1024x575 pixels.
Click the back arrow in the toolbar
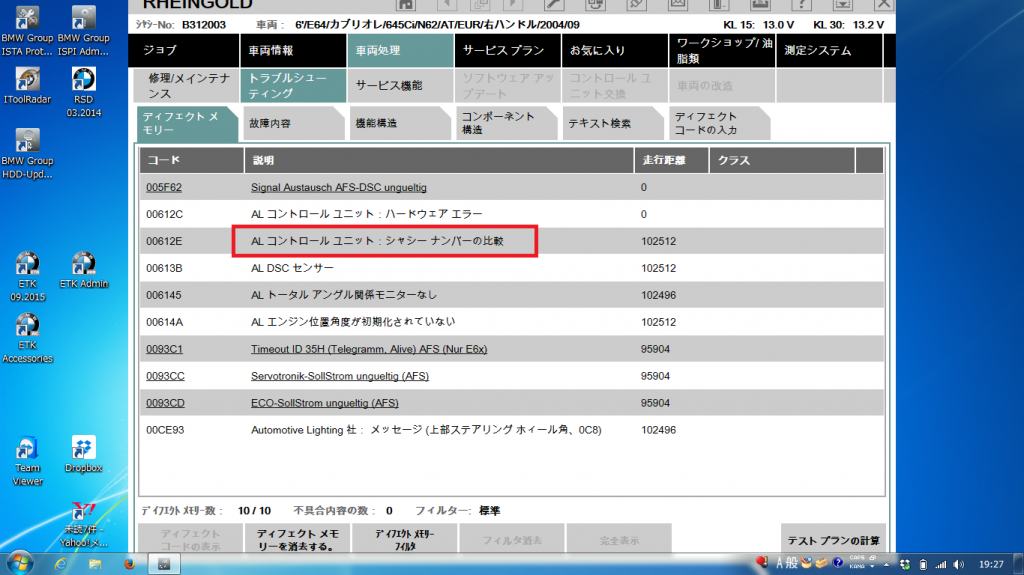tap(447, 5)
